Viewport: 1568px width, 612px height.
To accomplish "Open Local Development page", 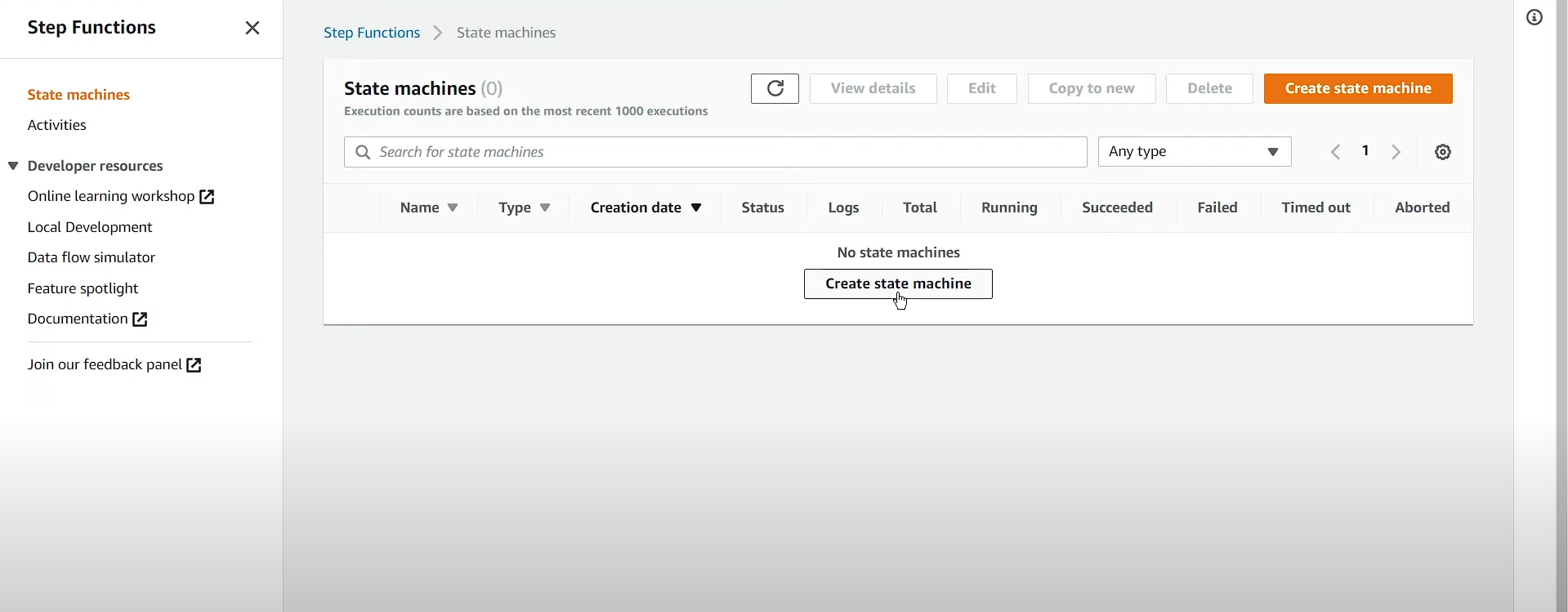I will [90, 227].
